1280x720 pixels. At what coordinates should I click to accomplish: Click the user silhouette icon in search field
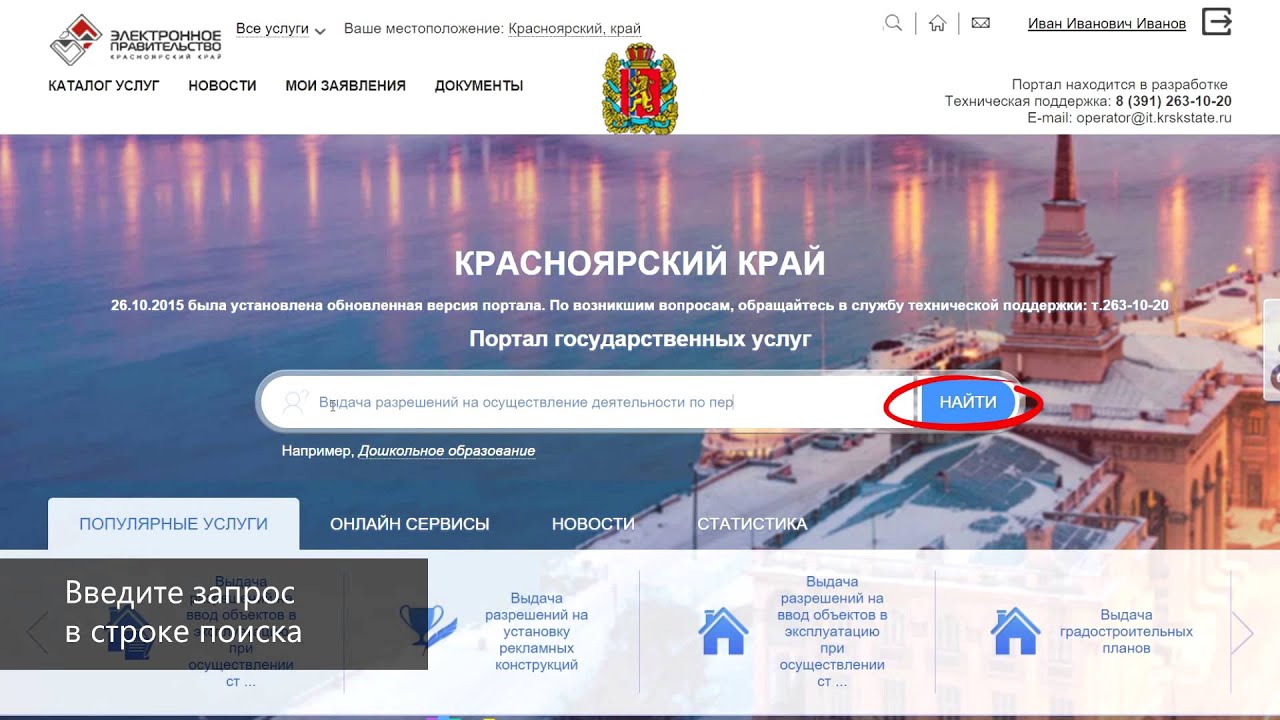(x=294, y=402)
